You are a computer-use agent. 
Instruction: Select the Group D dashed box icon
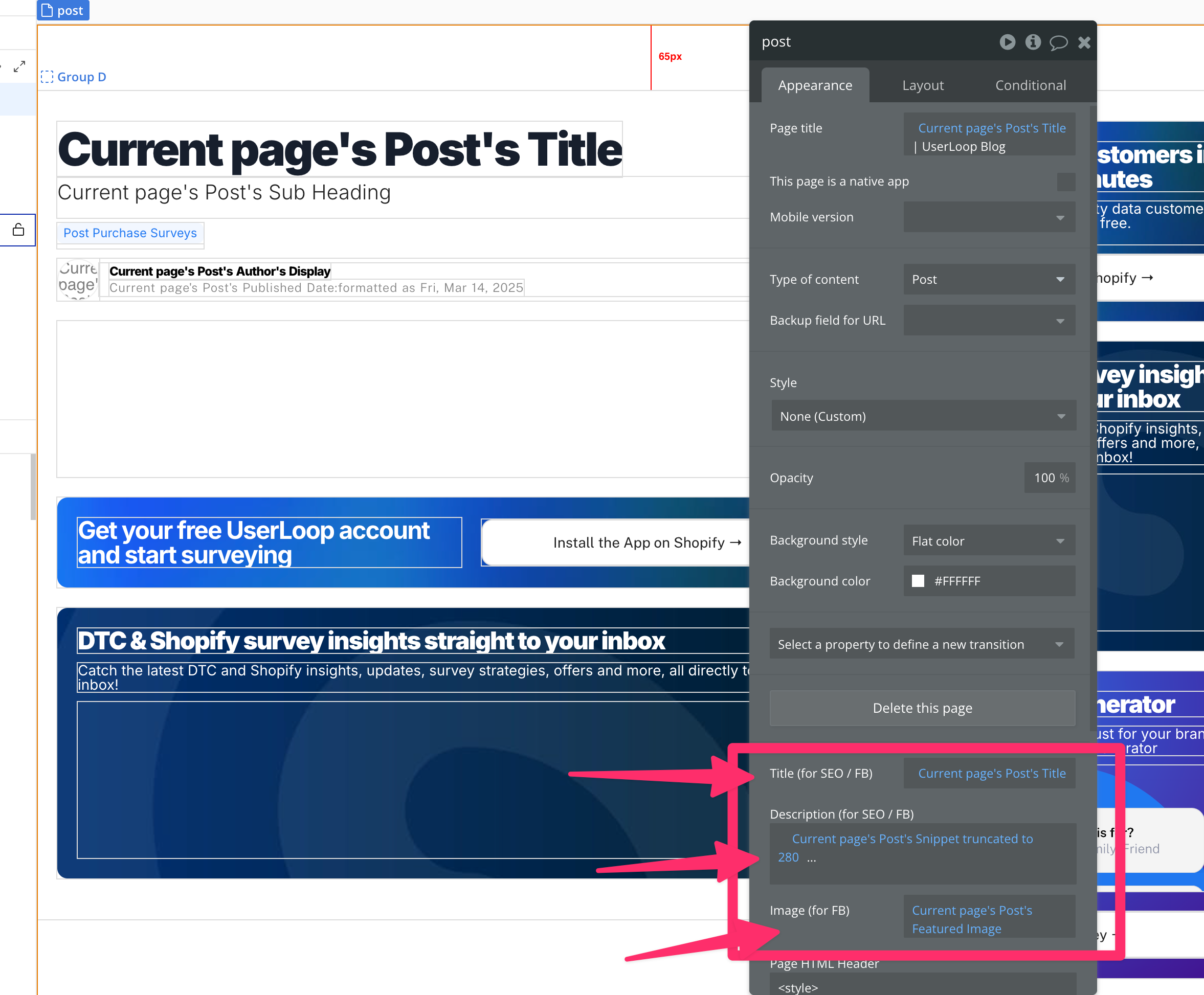47,77
